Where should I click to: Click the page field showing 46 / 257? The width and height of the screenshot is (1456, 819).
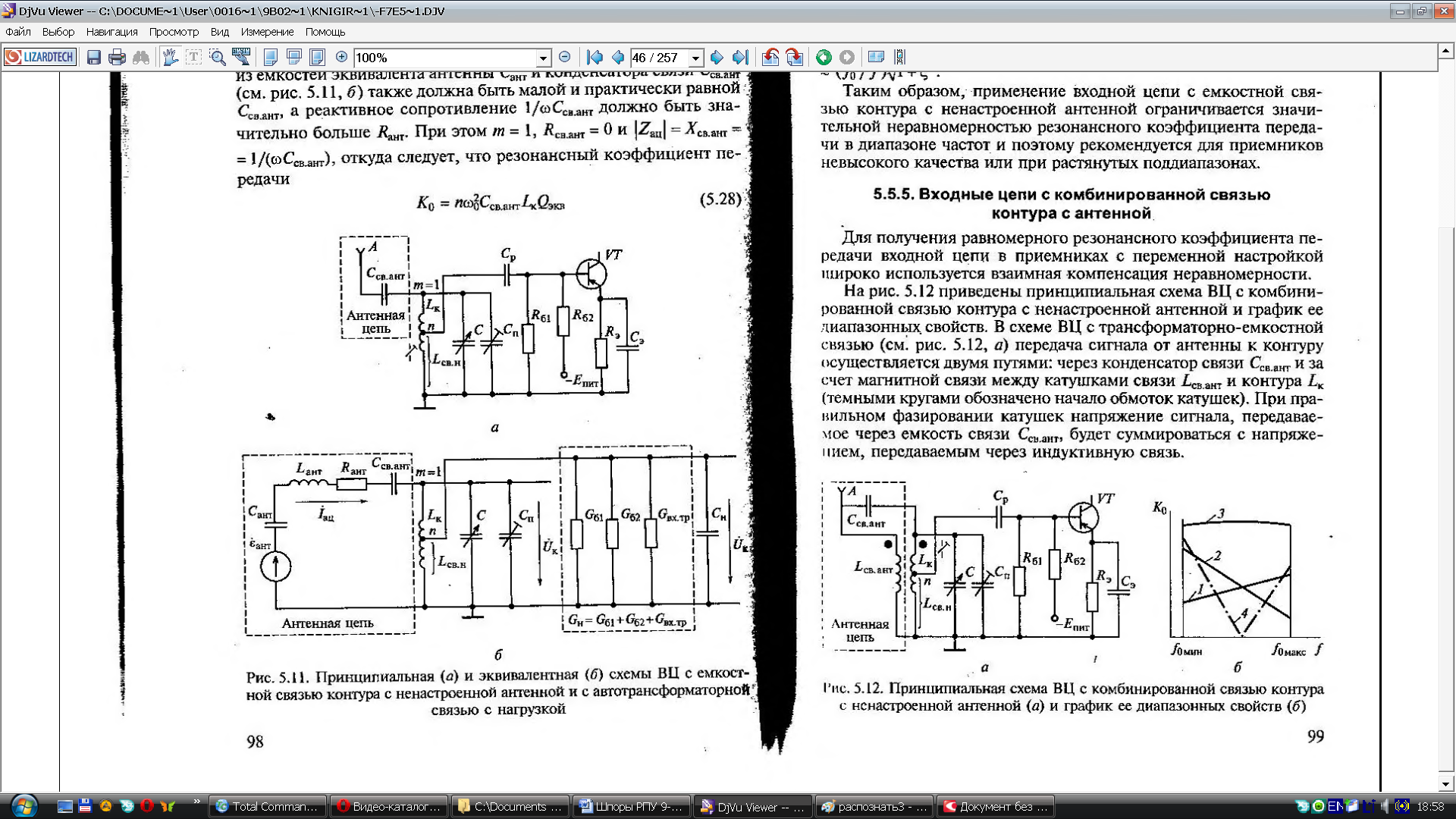[659, 58]
